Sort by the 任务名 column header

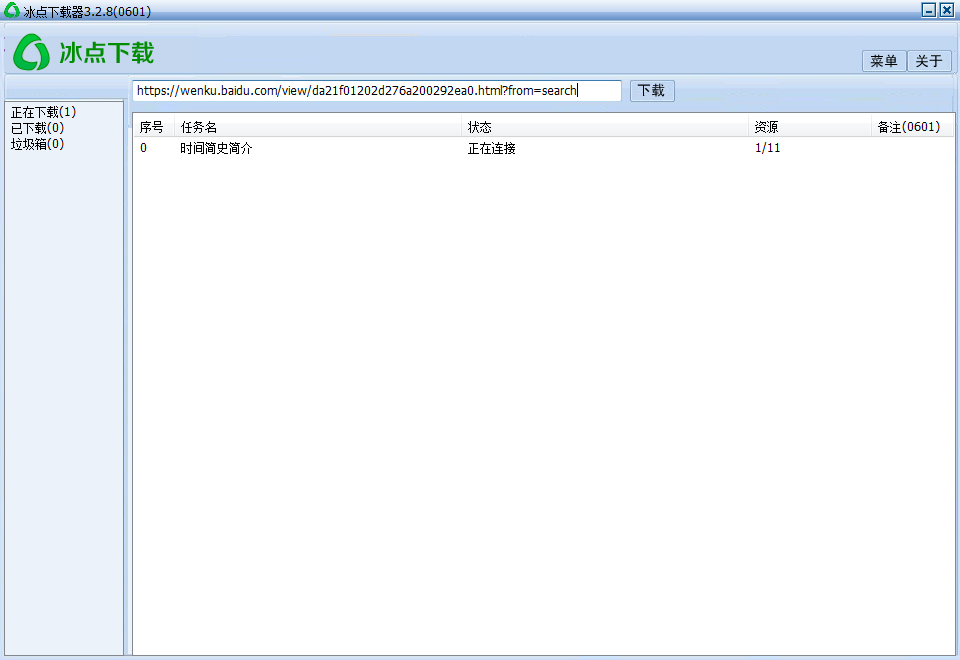coord(318,127)
